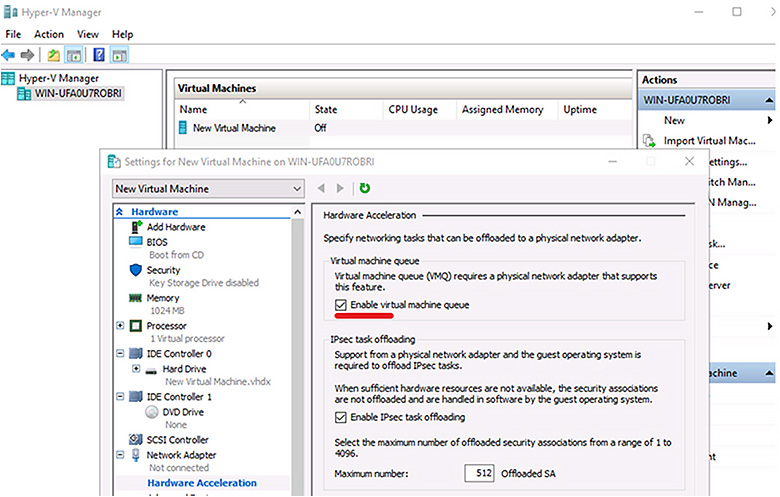Collapse the Hardware section header
This screenshot has width=780, height=497.
(x=120, y=212)
